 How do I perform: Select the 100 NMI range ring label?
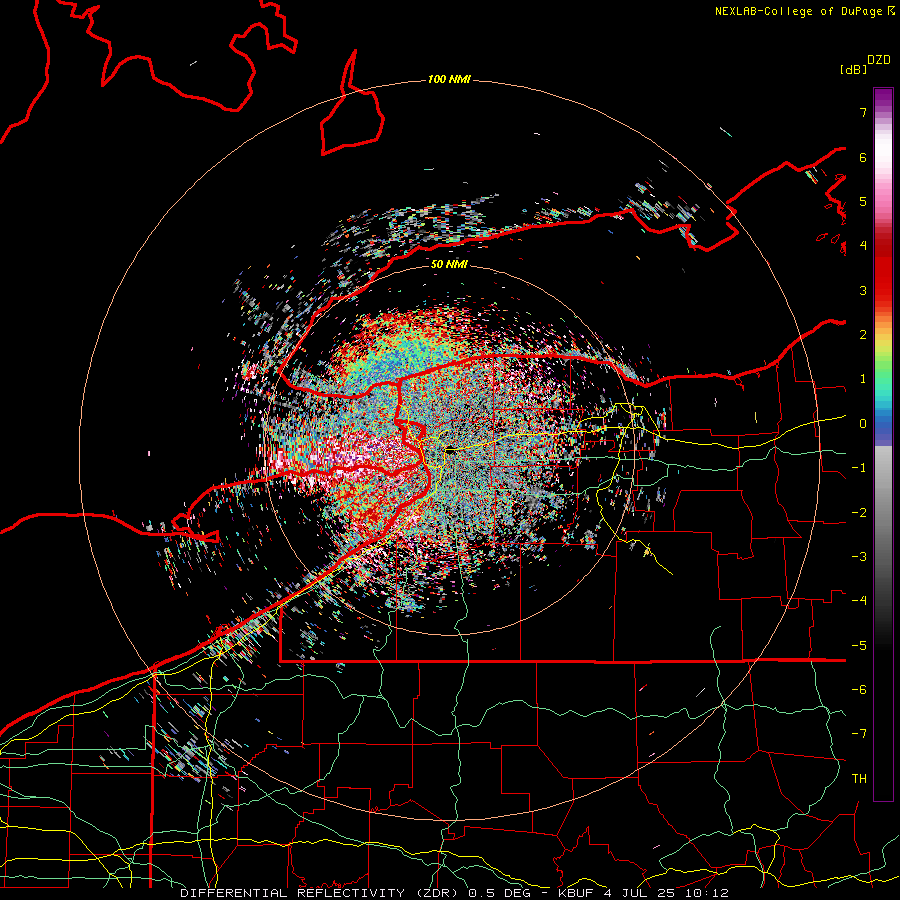pyautogui.click(x=449, y=79)
